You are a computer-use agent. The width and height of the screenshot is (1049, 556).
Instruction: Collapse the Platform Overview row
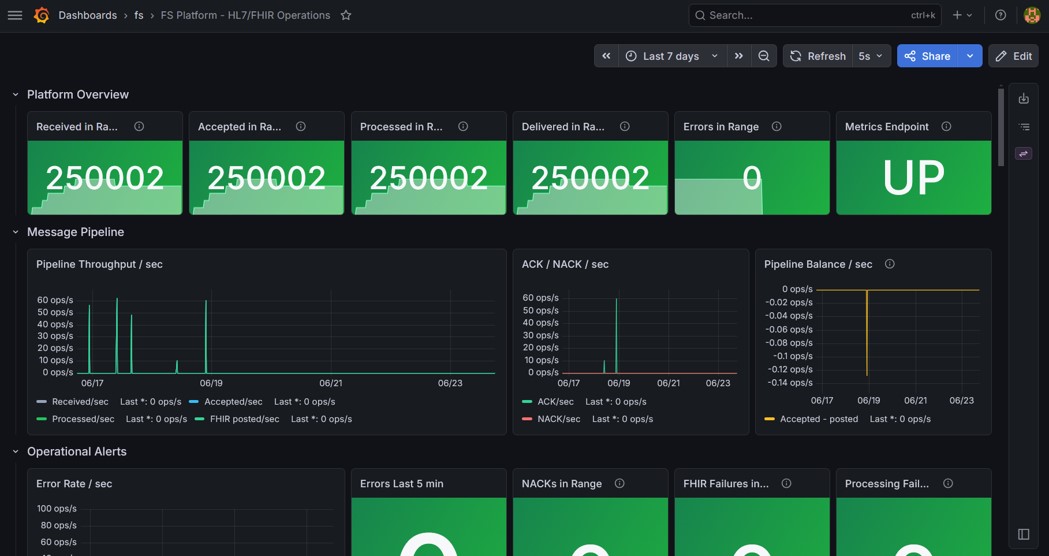click(x=15, y=95)
